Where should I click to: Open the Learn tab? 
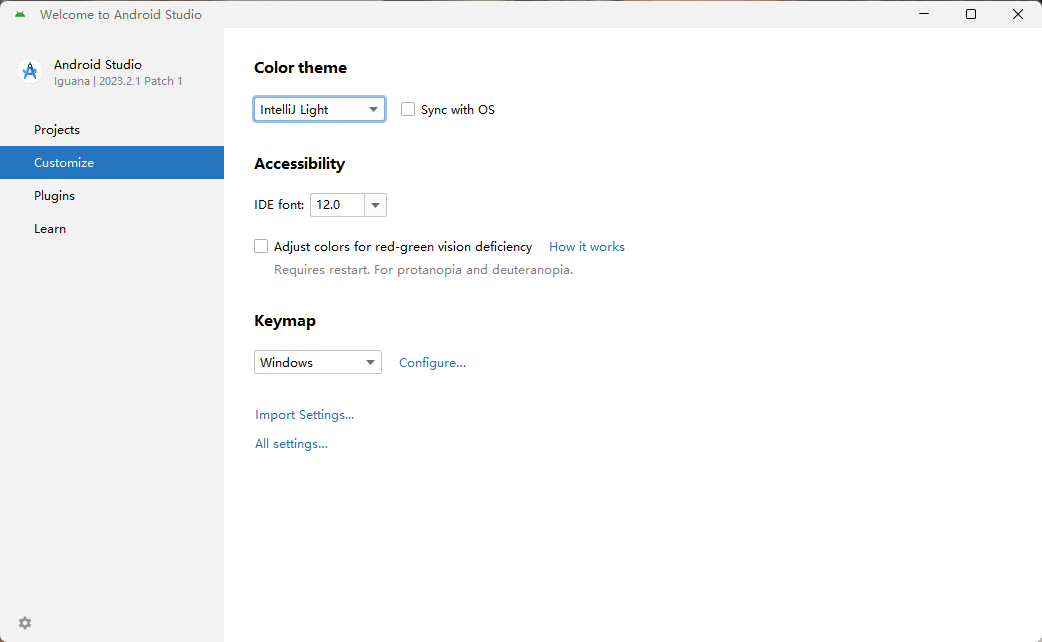112,229
